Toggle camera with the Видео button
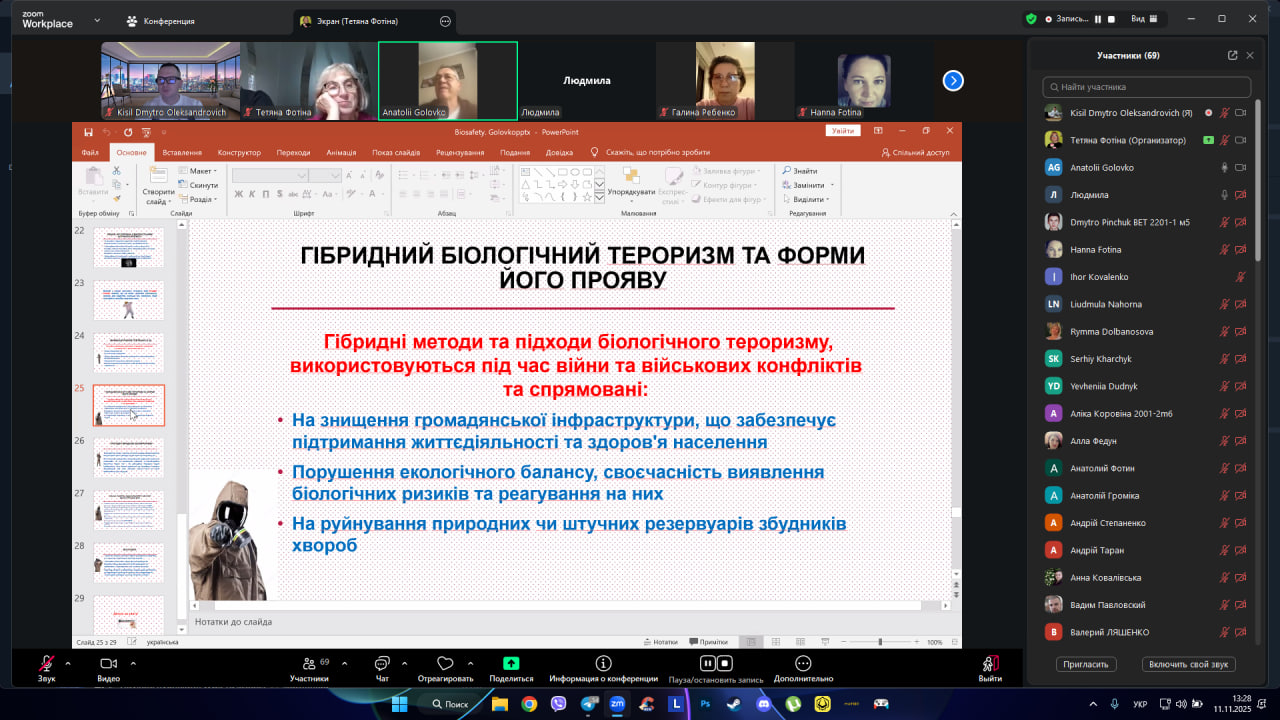 point(108,663)
